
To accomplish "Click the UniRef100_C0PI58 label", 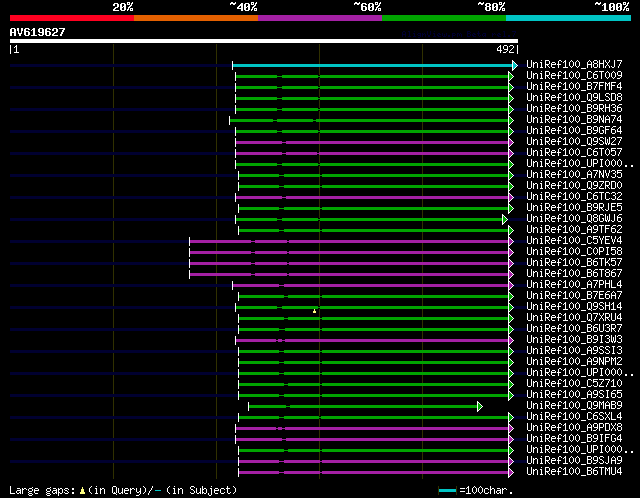I will point(574,252).
